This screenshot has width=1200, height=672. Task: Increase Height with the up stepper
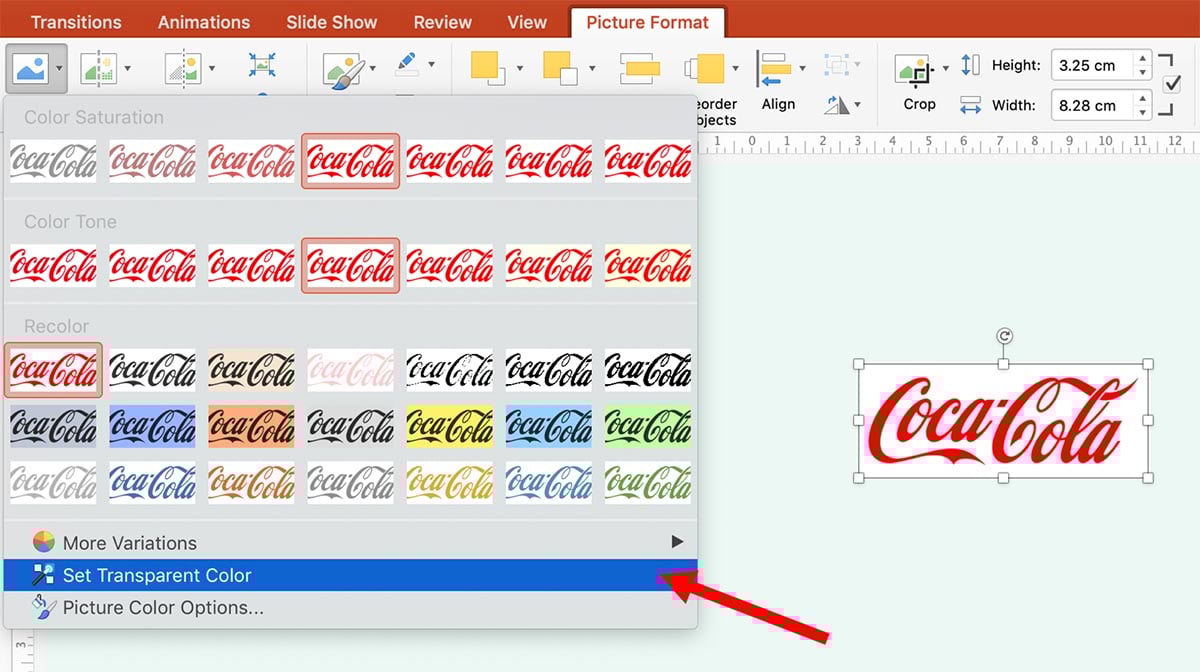1142,59
